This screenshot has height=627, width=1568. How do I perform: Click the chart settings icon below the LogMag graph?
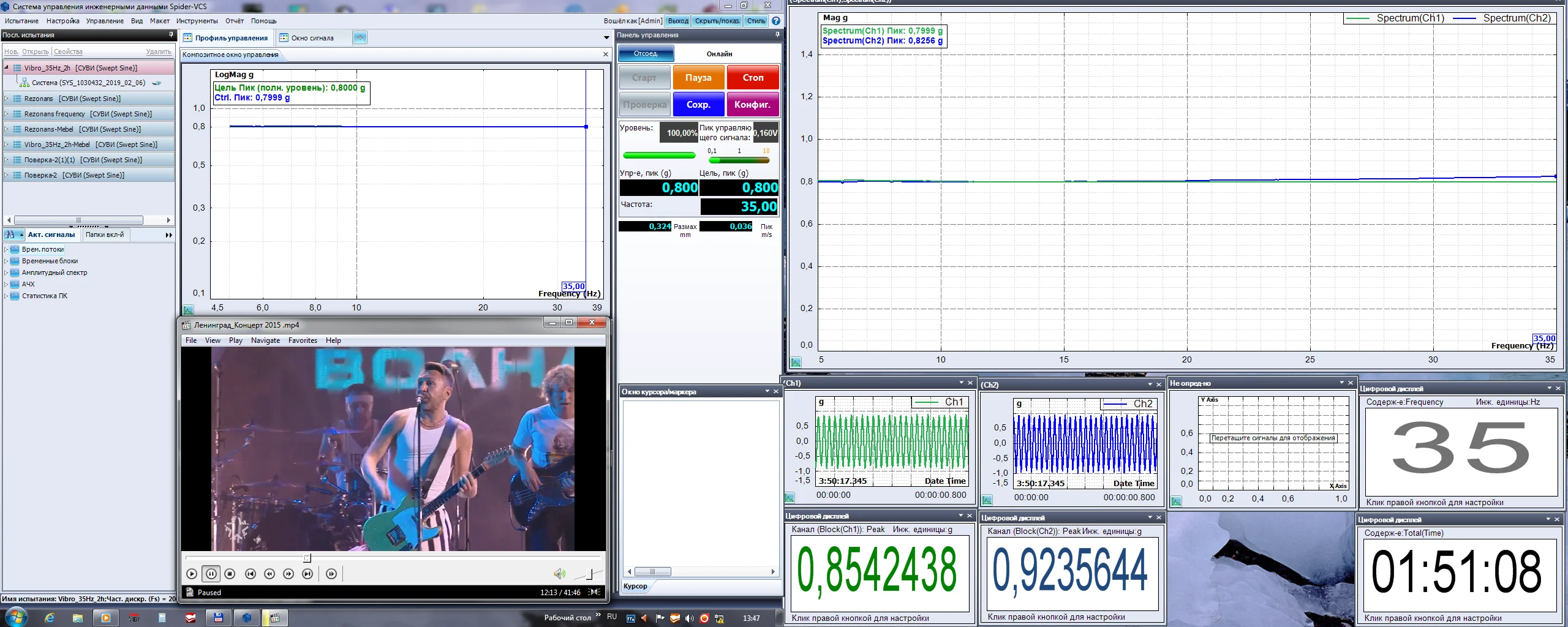pyautogui.click(x=188, y=310)
